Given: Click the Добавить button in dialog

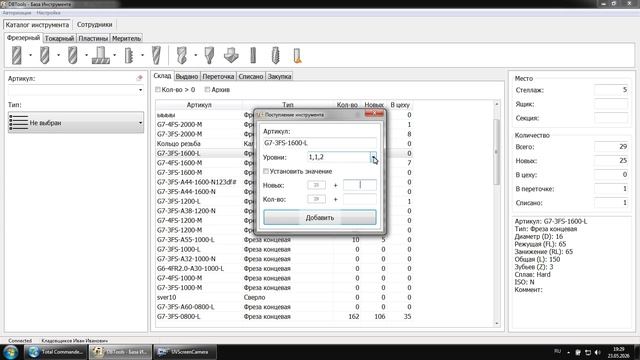Looking at the screenshot, I should (320, 218).
